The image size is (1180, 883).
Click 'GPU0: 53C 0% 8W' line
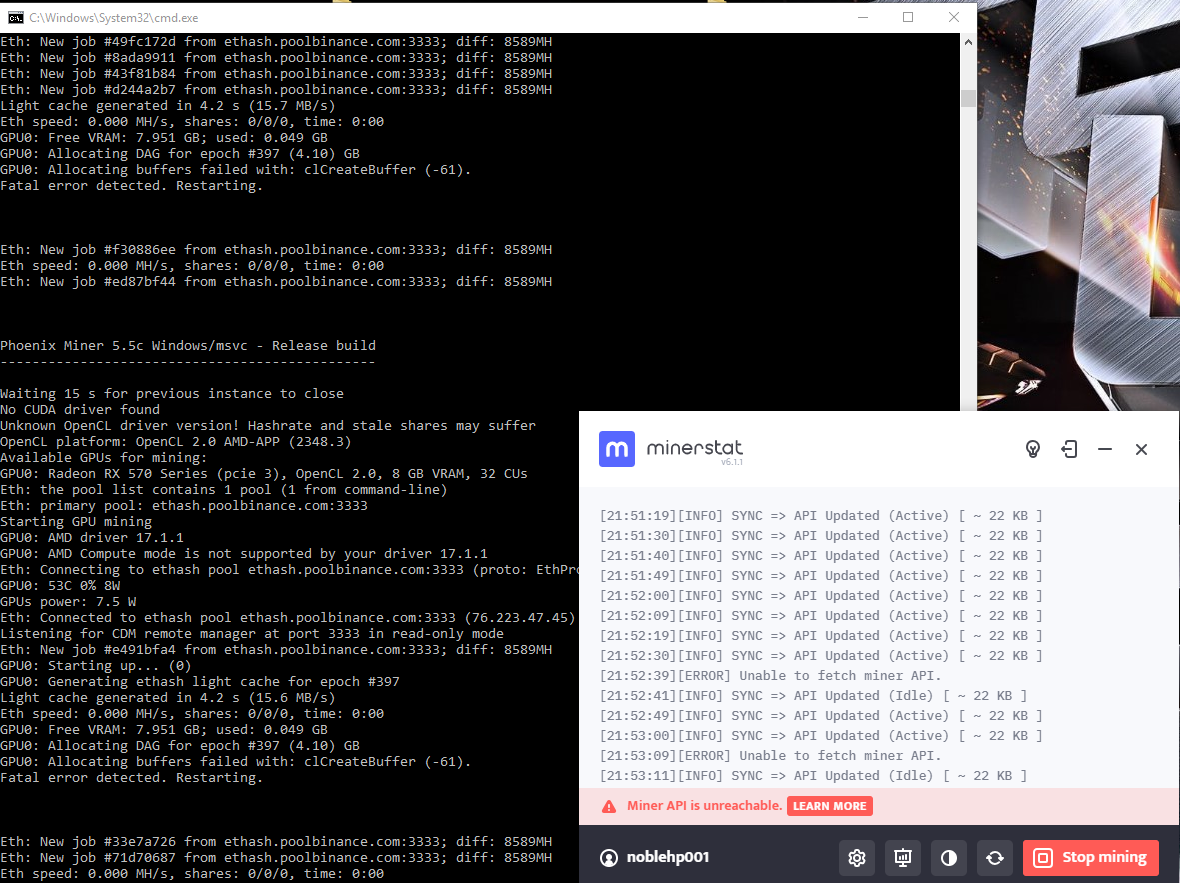60,586
